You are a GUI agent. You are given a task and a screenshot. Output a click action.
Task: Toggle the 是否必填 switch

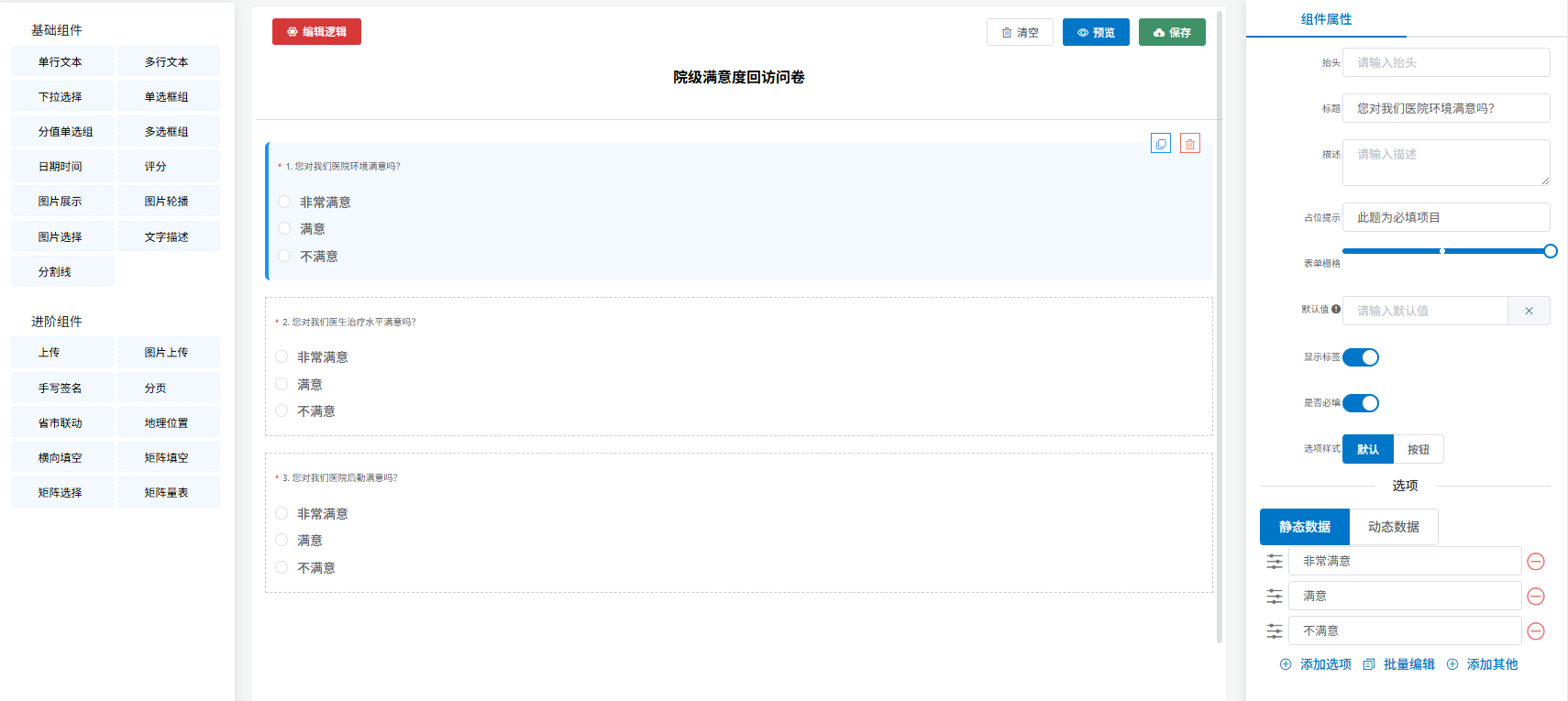pos(1361,403)
